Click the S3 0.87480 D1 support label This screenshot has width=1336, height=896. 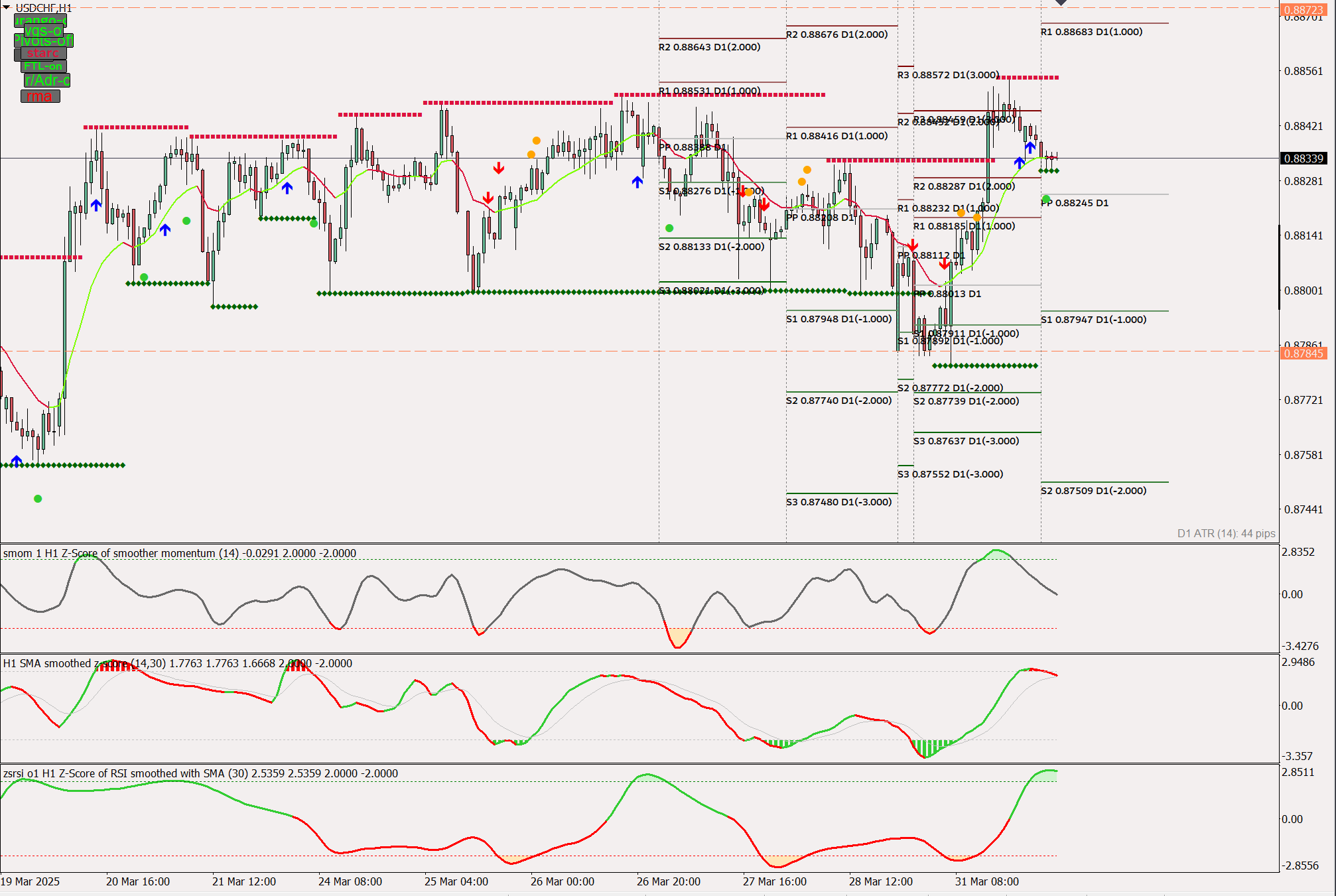click(x=838, y=502)
